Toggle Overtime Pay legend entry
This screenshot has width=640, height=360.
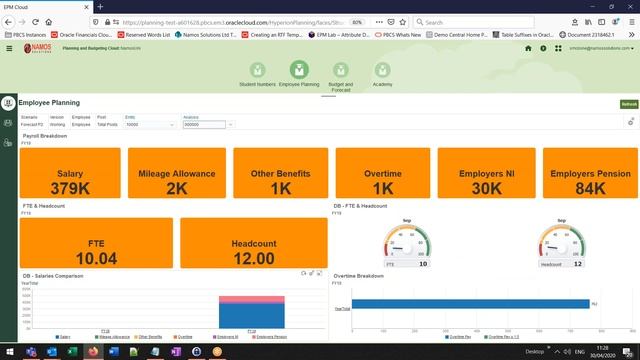[458, 337]
